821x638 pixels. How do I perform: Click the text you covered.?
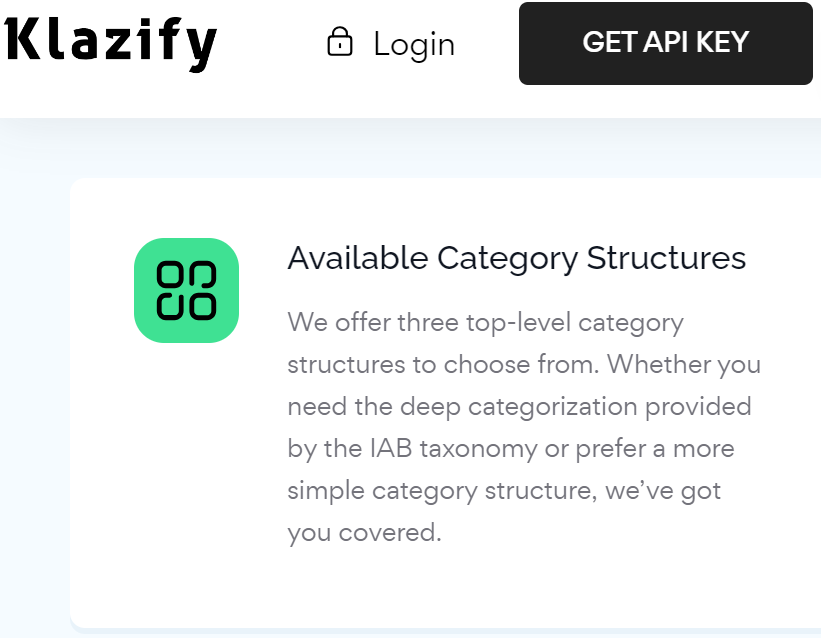pos(364,533)
